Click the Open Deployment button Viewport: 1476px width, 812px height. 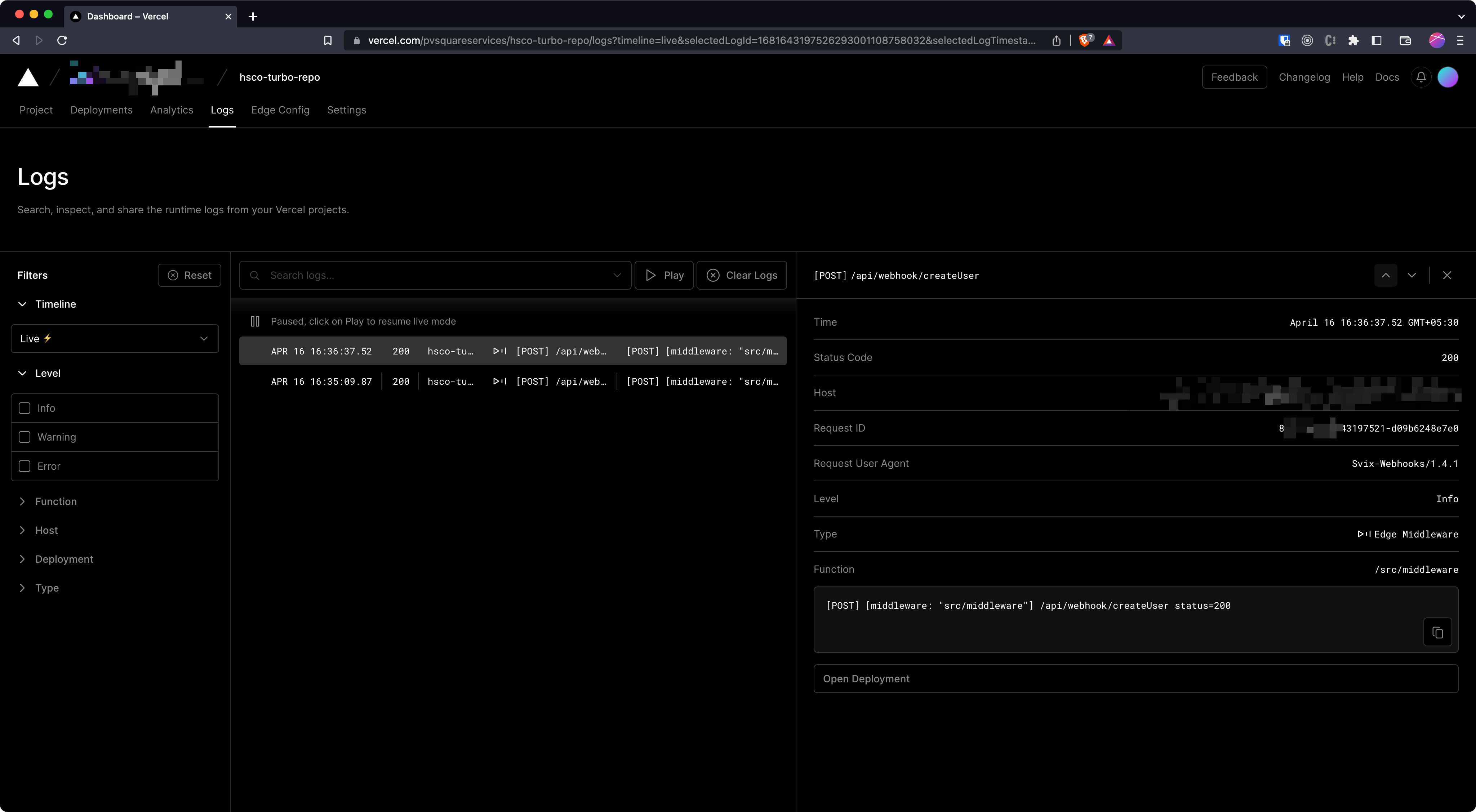[x=1135, y=679]
